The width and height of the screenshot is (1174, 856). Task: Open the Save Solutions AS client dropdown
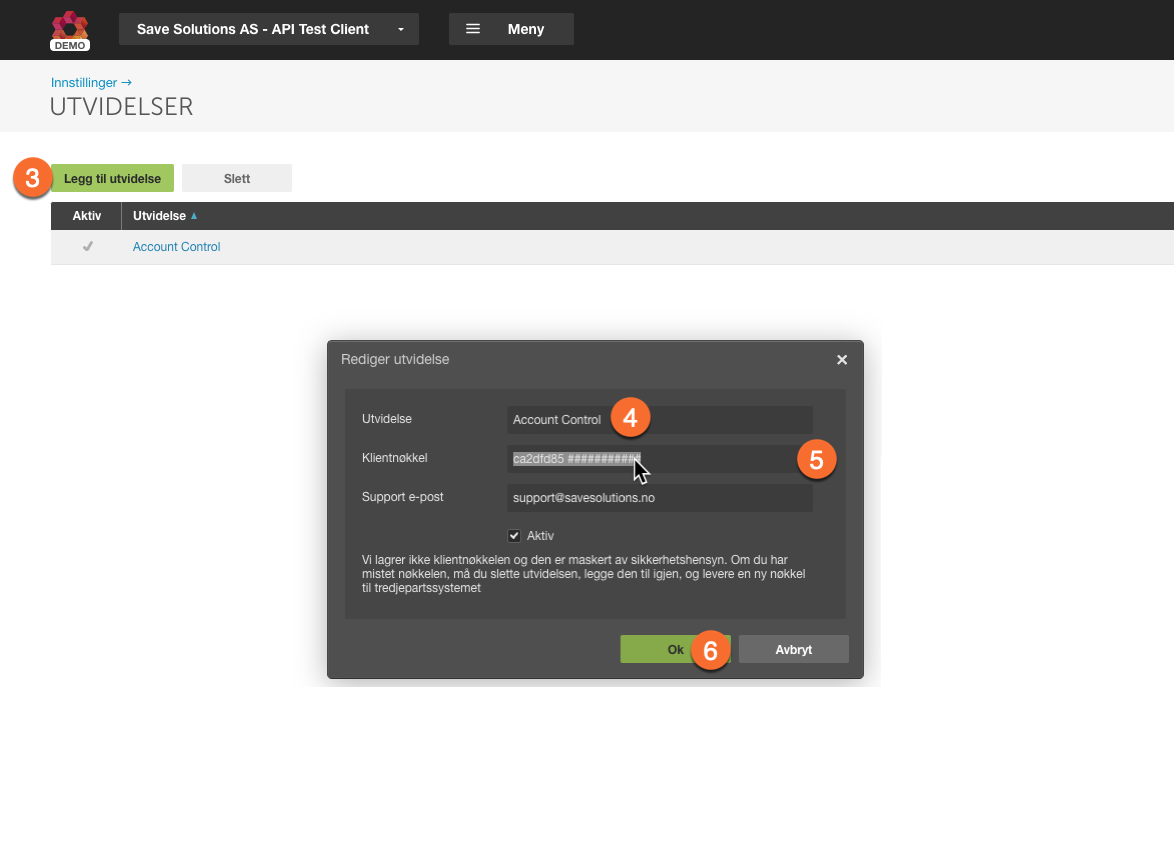coord(268,29)
